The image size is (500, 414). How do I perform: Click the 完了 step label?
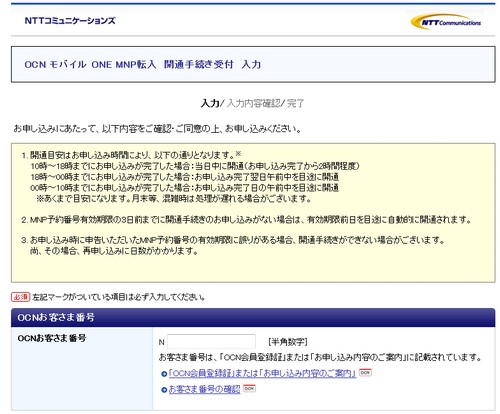tap(295, 103)
